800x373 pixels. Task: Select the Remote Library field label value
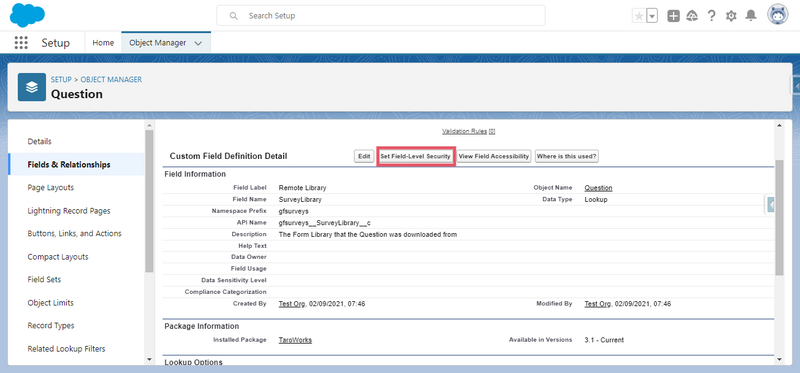tap(303, 188)
